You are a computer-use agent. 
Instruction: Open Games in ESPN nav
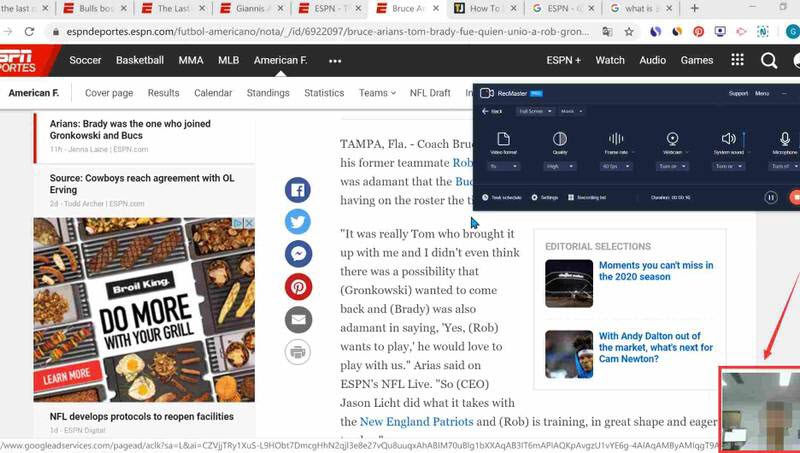point(696,60)
